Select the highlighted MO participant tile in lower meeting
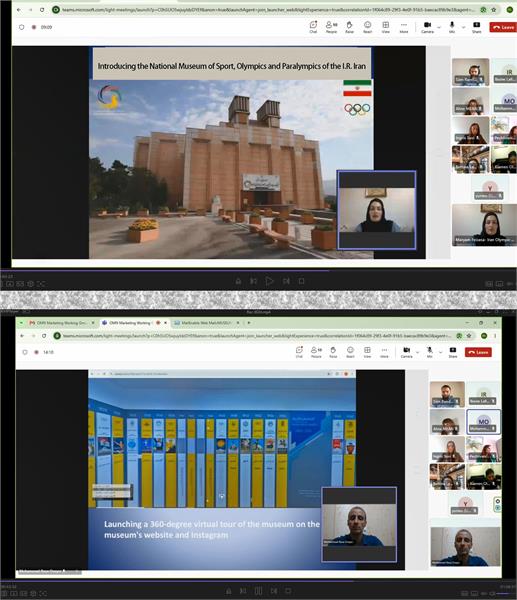 pyautogui.click(x=483, y=422)
